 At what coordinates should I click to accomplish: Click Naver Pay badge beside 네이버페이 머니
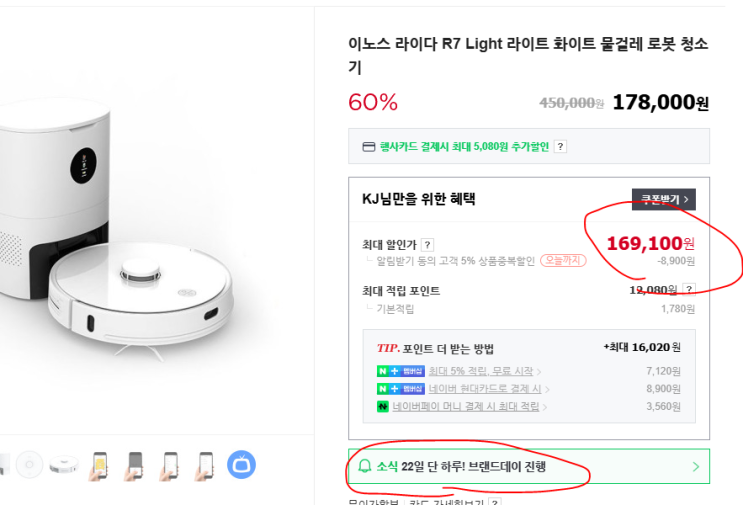tap(383, 407)
